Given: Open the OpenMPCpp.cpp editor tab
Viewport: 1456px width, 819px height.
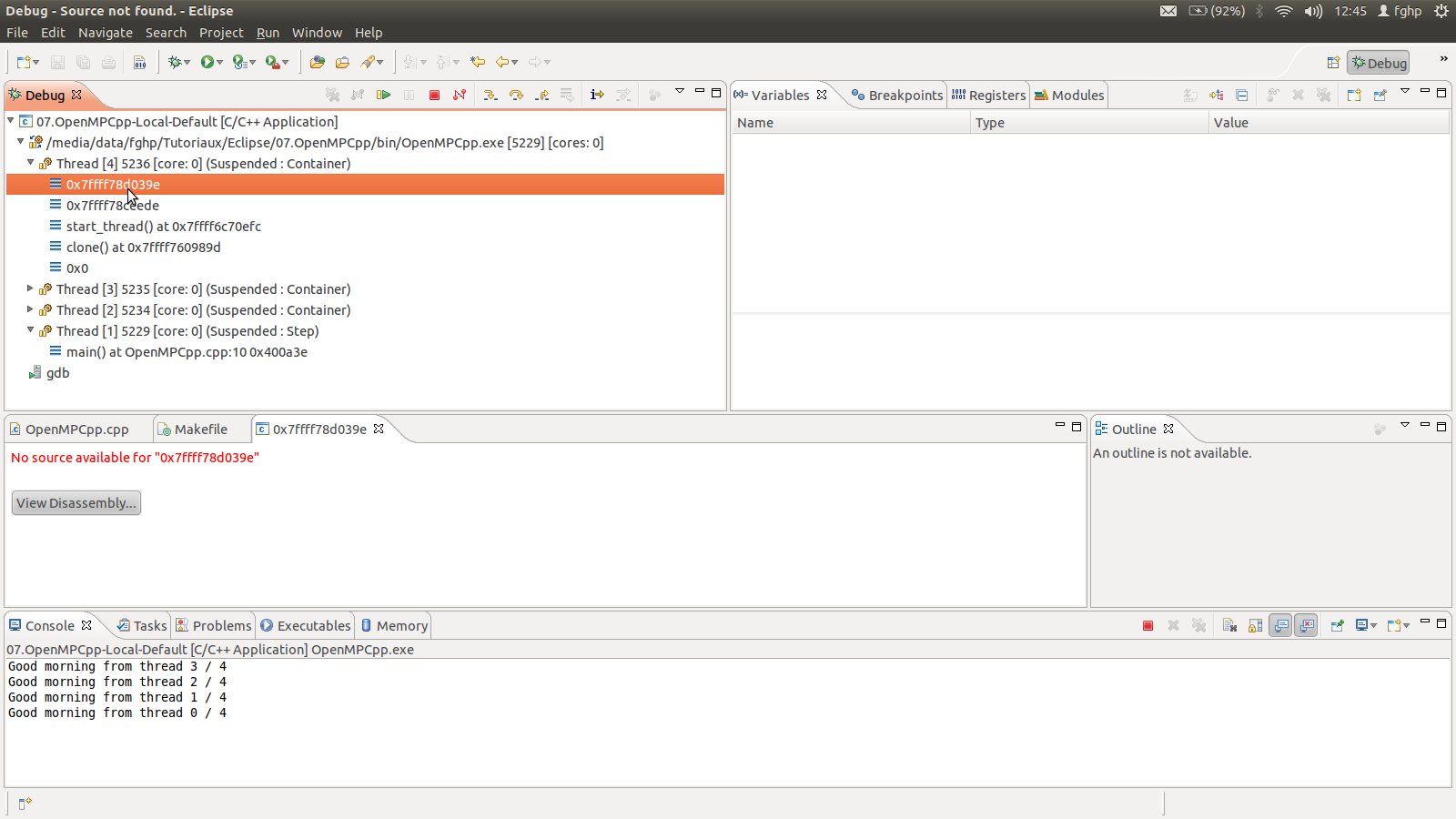Looking at the screenshot, I should [69, 429].
